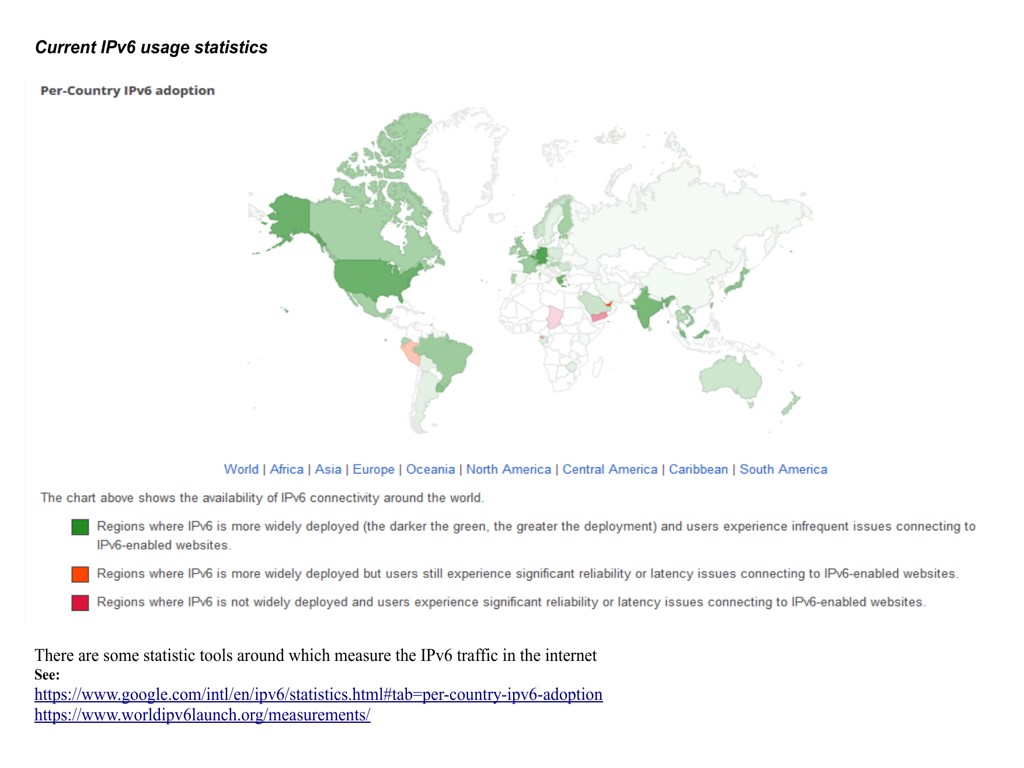Click the Caribbean region link
The width and height of the screenshot is (1024, 768).
tap(698, 469)
